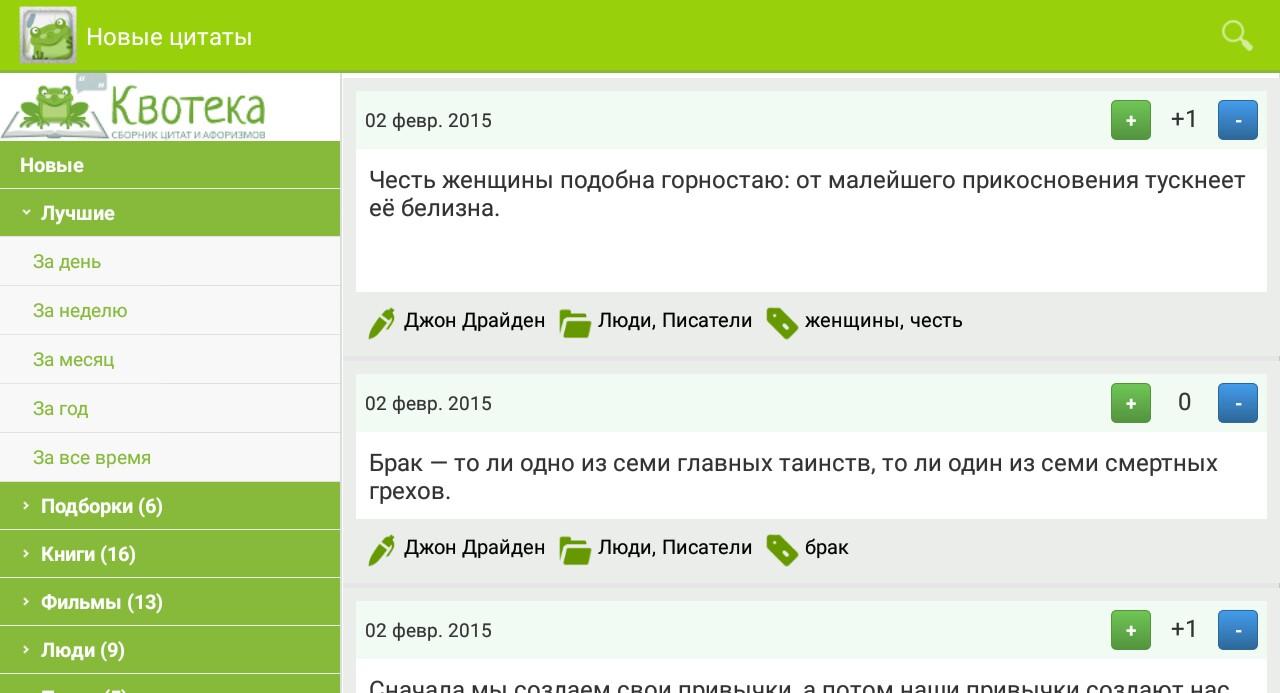Collapse the Лучшие section
1280x693 pixels.
coord(170,213)
